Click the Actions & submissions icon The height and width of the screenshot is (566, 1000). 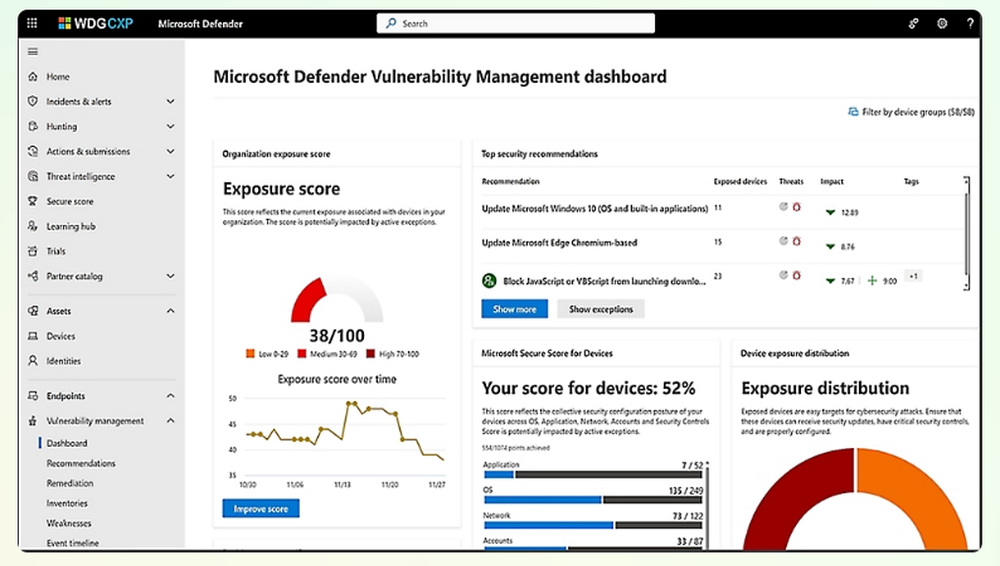pyautogui.click(x=33, y=151)
